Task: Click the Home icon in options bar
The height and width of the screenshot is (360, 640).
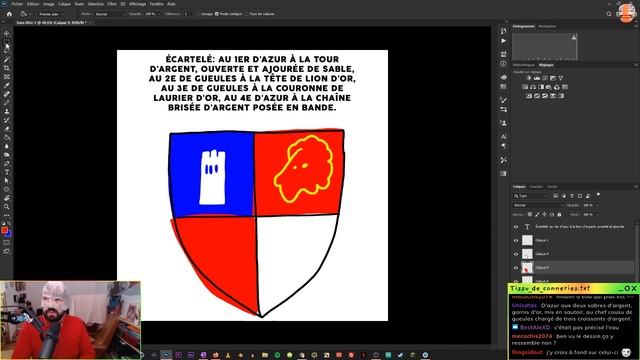Action: click(x=9, y=14)
